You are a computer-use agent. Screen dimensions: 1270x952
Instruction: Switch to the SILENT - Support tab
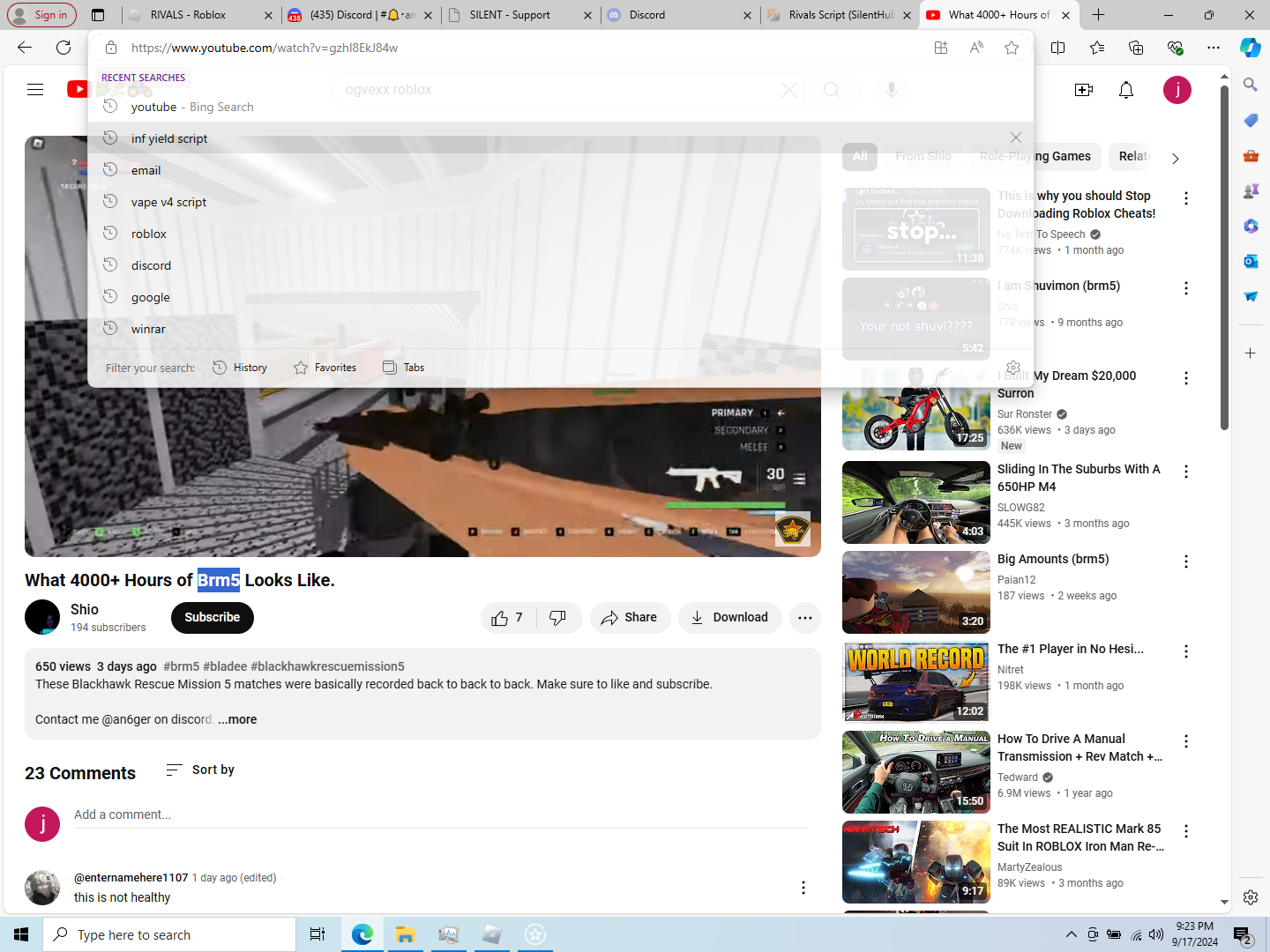(x=520, y=15)
